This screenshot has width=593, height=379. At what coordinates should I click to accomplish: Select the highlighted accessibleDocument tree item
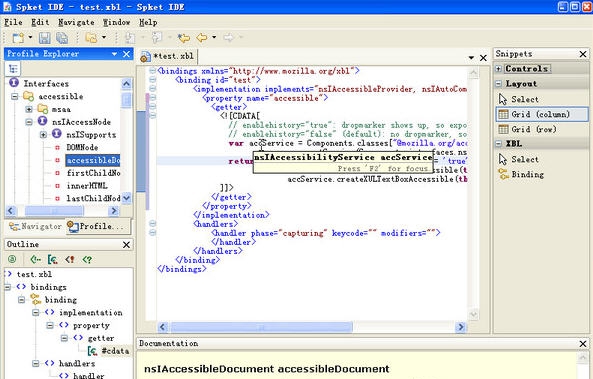(93, 160)
